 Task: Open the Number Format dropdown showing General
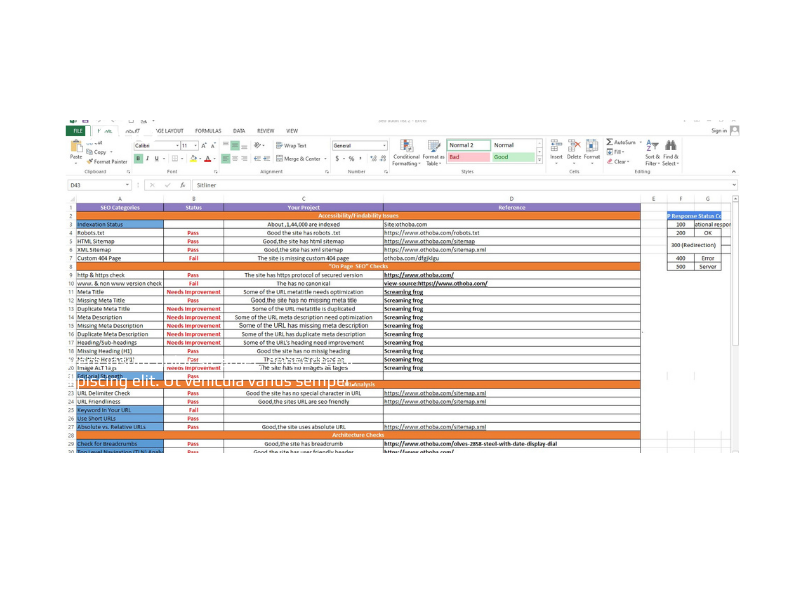(x=358, y=145)
